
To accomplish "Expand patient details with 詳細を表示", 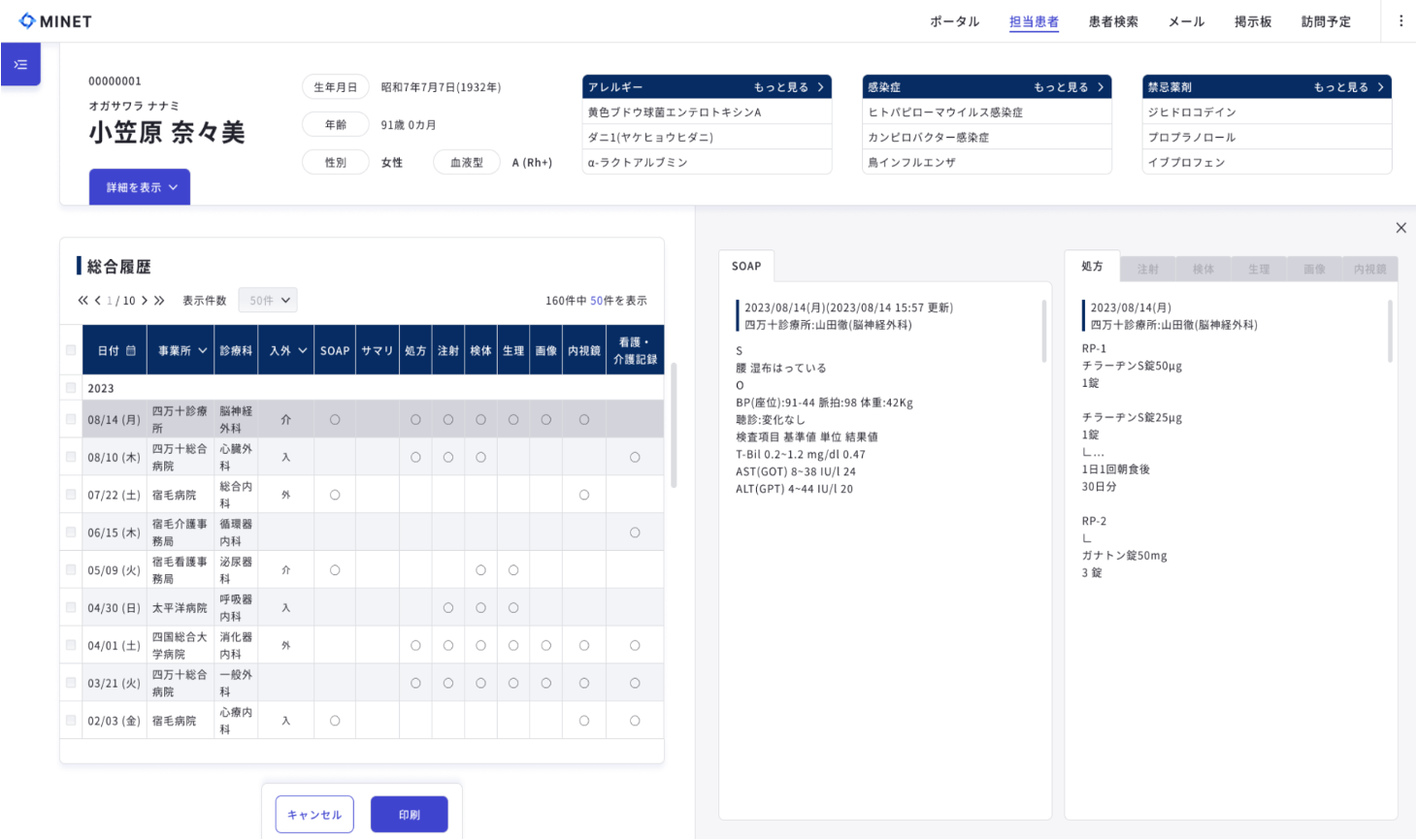I will (140, 187).
